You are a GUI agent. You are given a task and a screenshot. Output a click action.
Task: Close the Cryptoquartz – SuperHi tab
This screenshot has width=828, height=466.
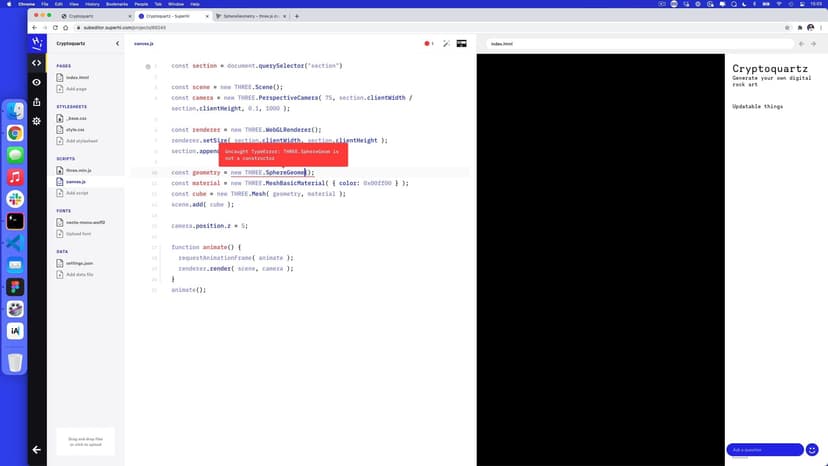(x=207, y=16)
